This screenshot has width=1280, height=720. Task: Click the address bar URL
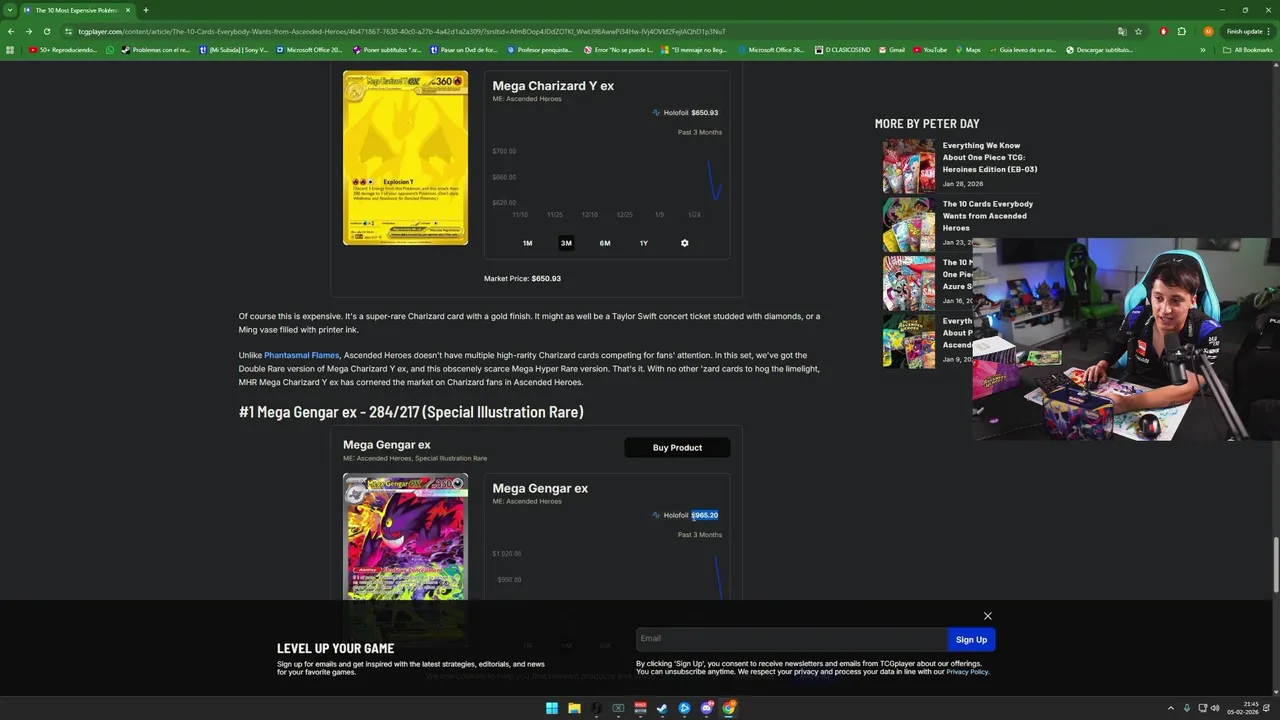click(x=400, y=31)
